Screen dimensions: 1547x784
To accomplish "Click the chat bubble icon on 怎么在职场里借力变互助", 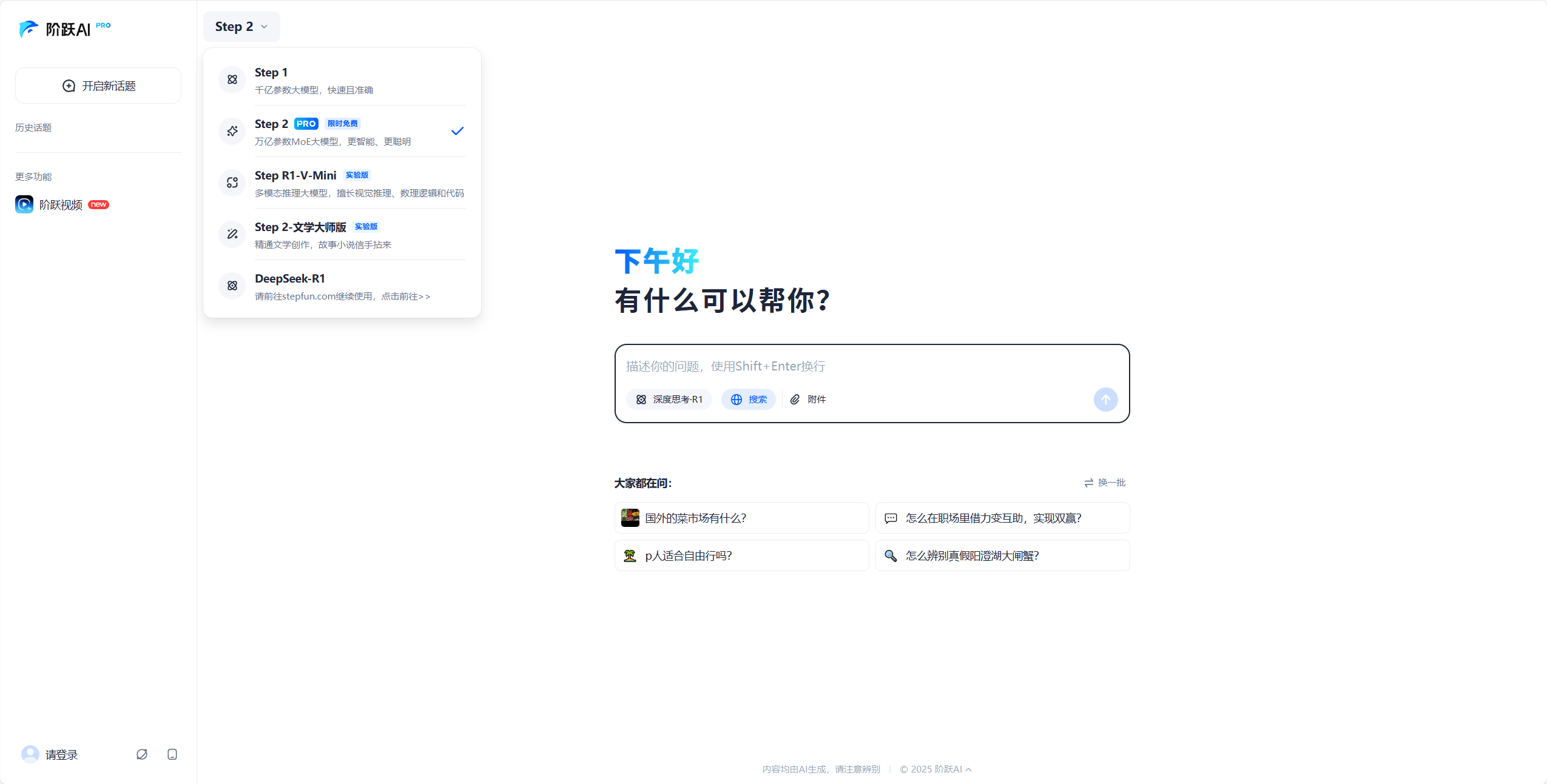I will pyautogui.click(x=891, y=518).
